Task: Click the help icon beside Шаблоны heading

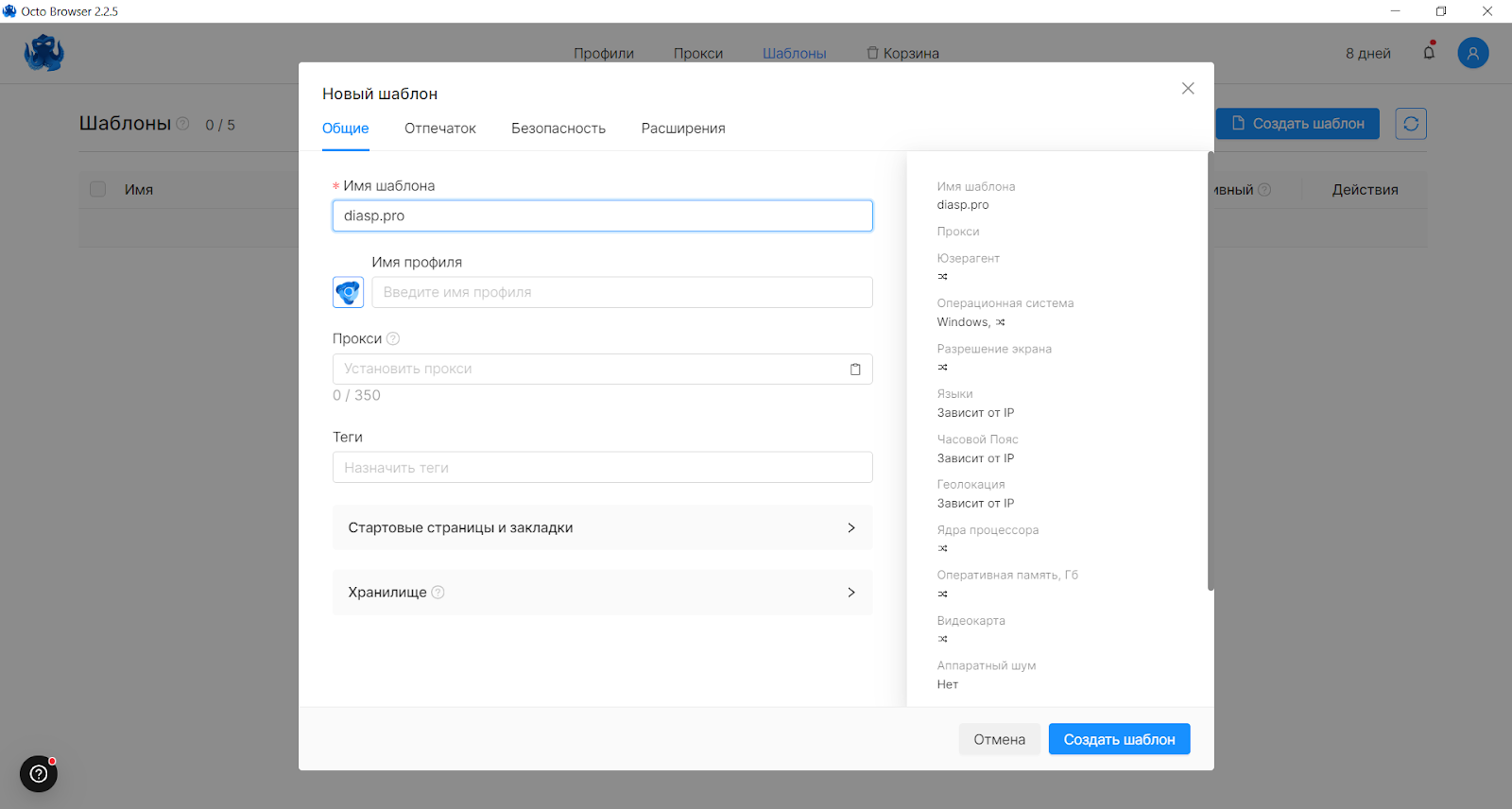Action: tap(183, 124)
